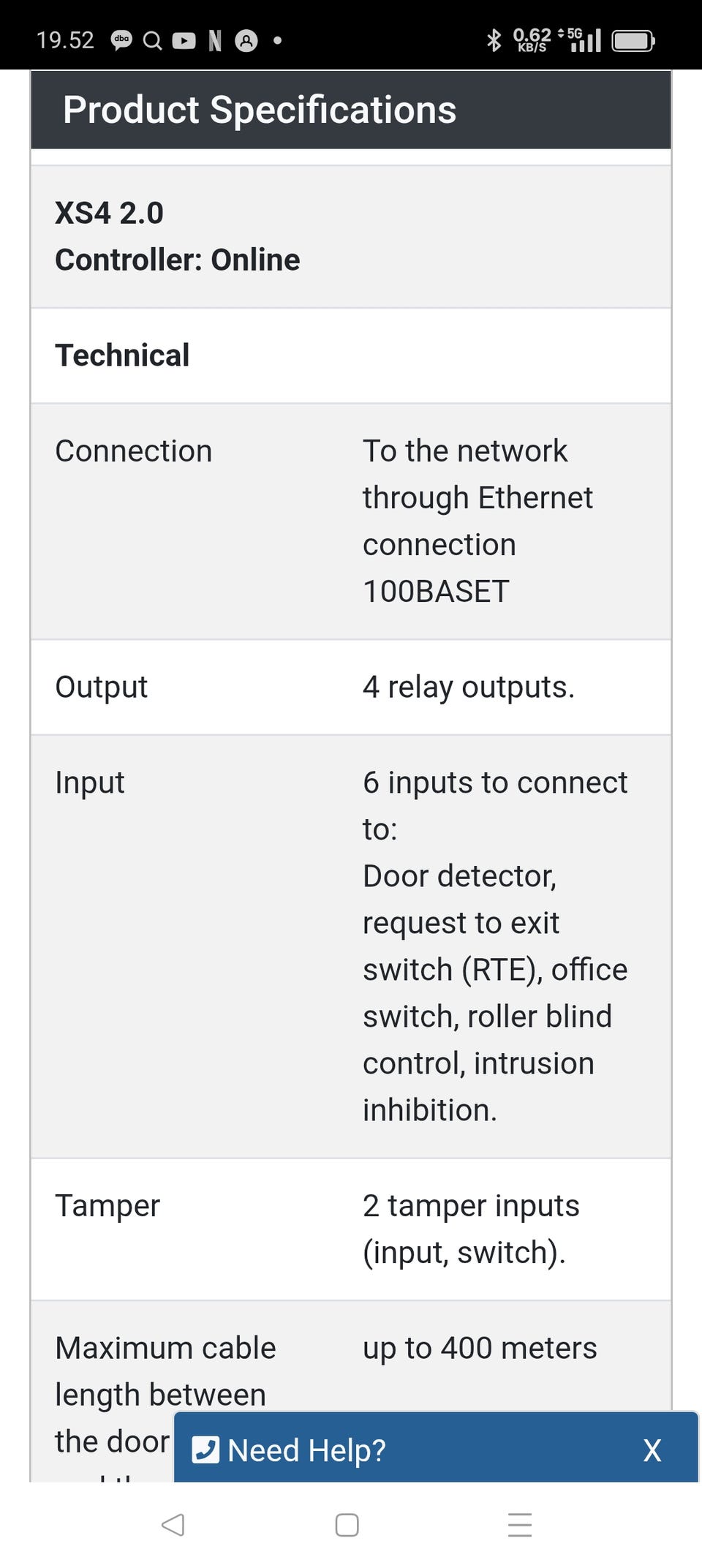This screenshot has height=1568, width=702.
Task: Select the XS4 2.0 Controller title
Action: (177, 236)
